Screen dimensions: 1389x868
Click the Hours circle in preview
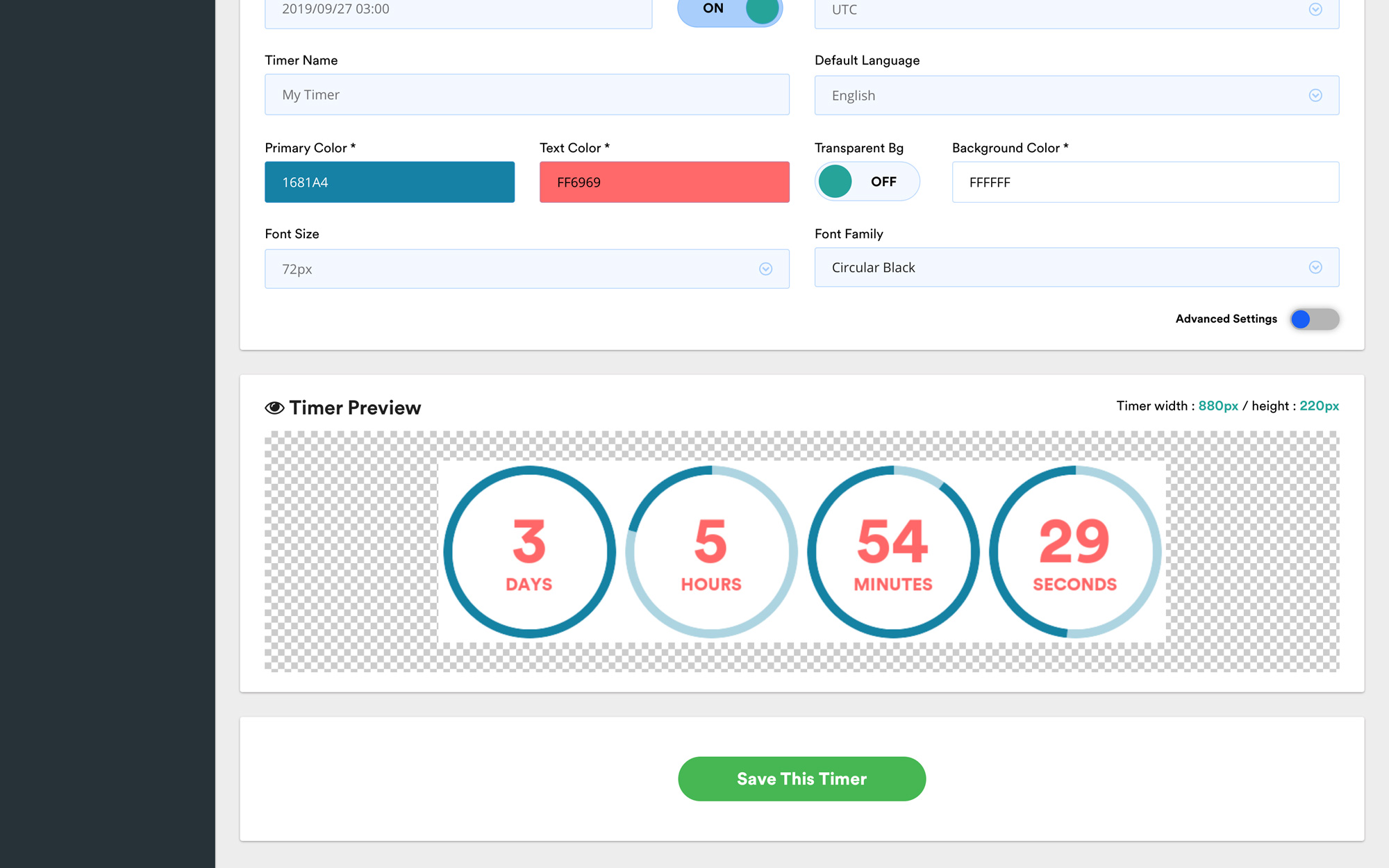711,552
